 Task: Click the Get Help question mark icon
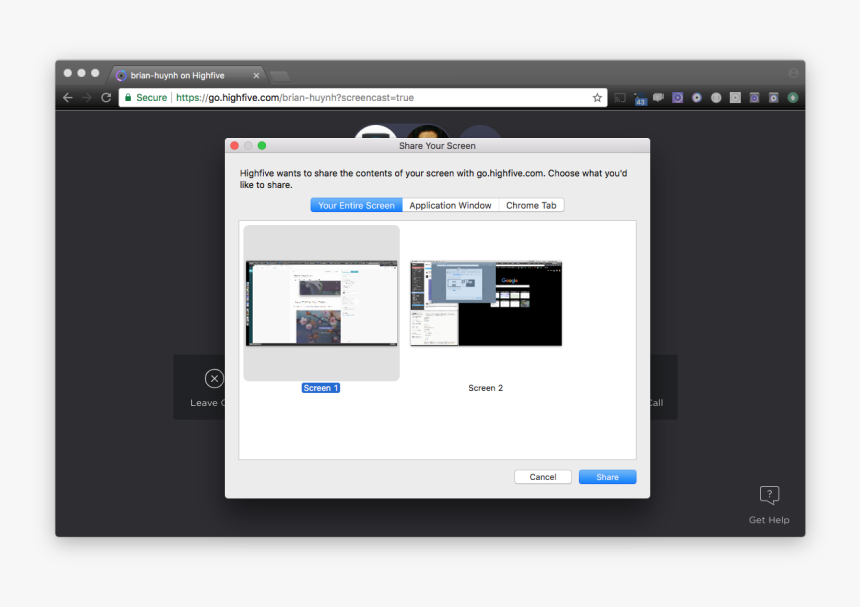[769, 495]
